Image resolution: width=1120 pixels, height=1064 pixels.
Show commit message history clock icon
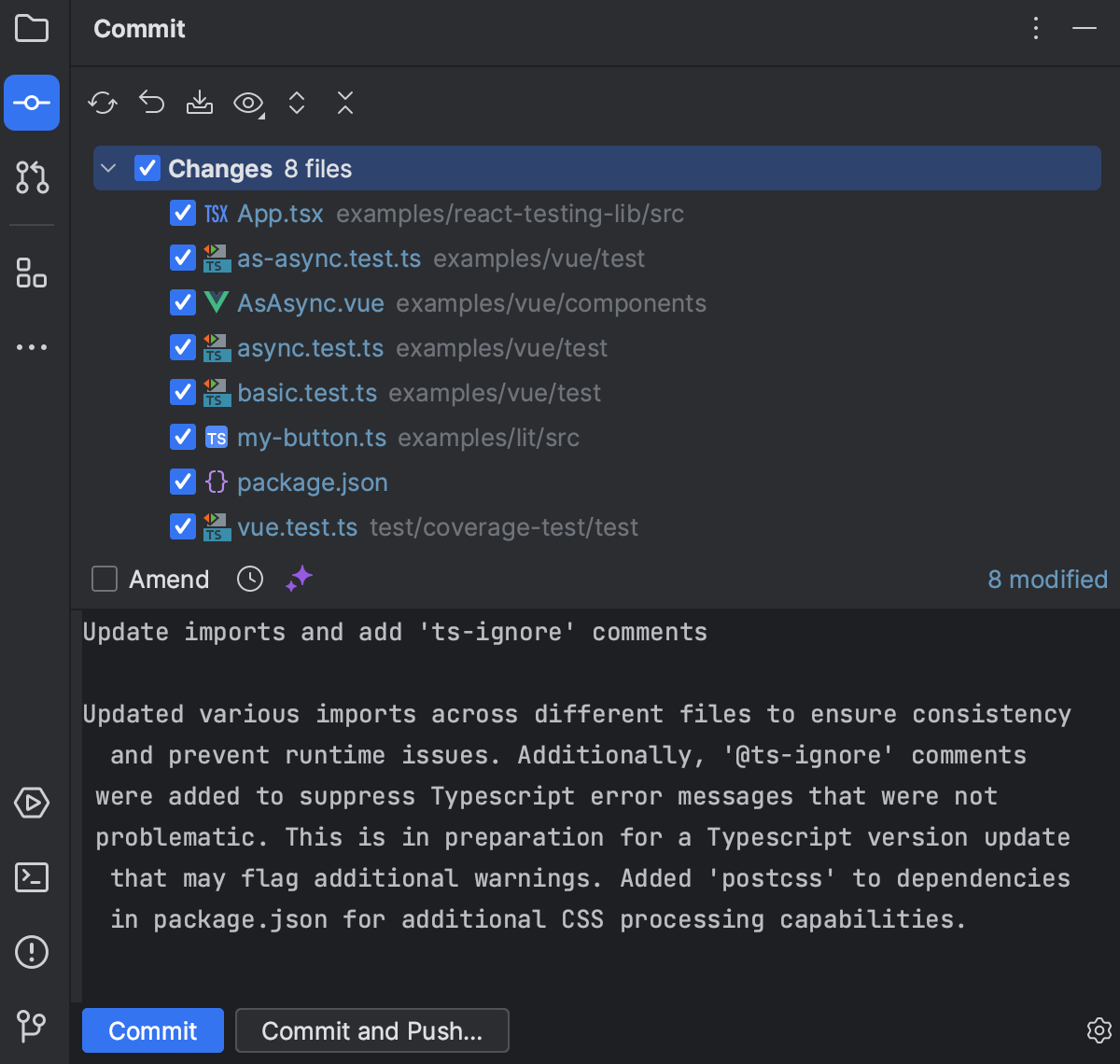[x=250, y=579]
